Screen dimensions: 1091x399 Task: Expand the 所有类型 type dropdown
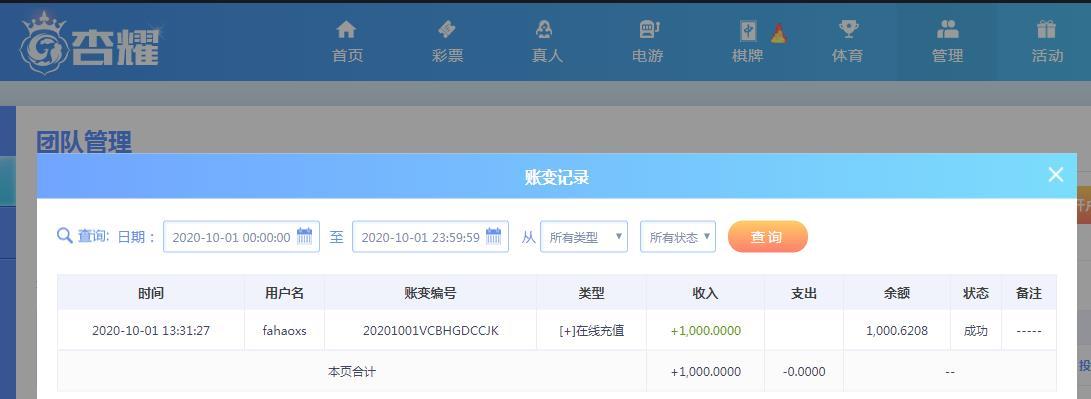tap(584, 237)
